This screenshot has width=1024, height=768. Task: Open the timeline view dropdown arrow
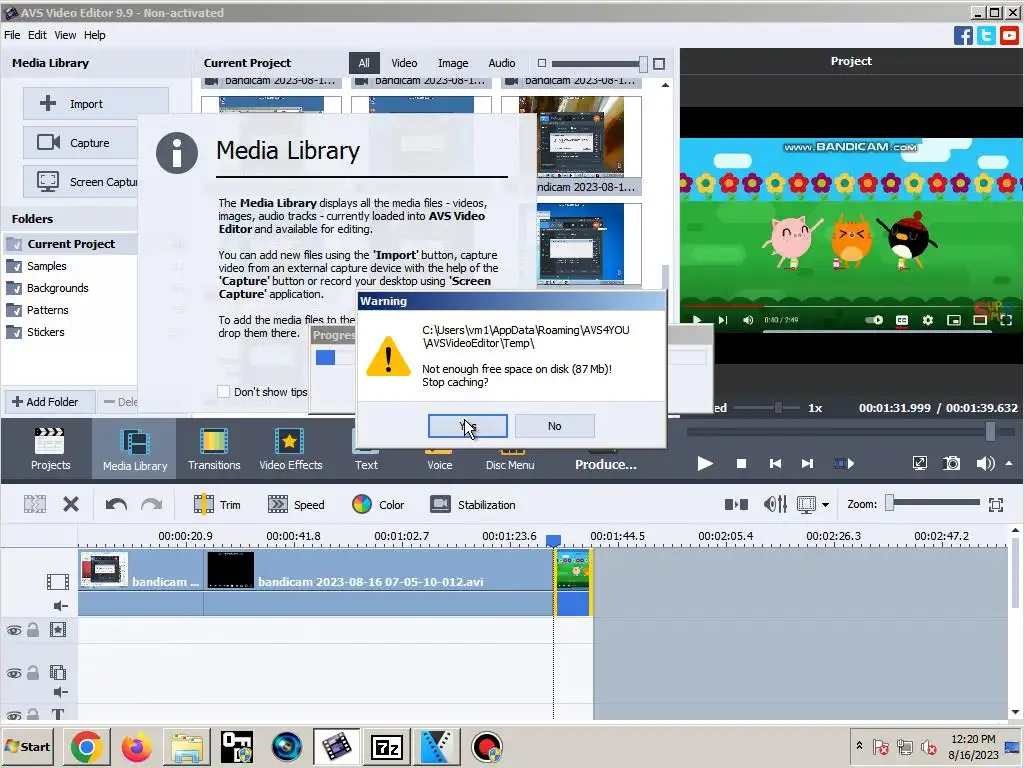(x=825, y=505)
